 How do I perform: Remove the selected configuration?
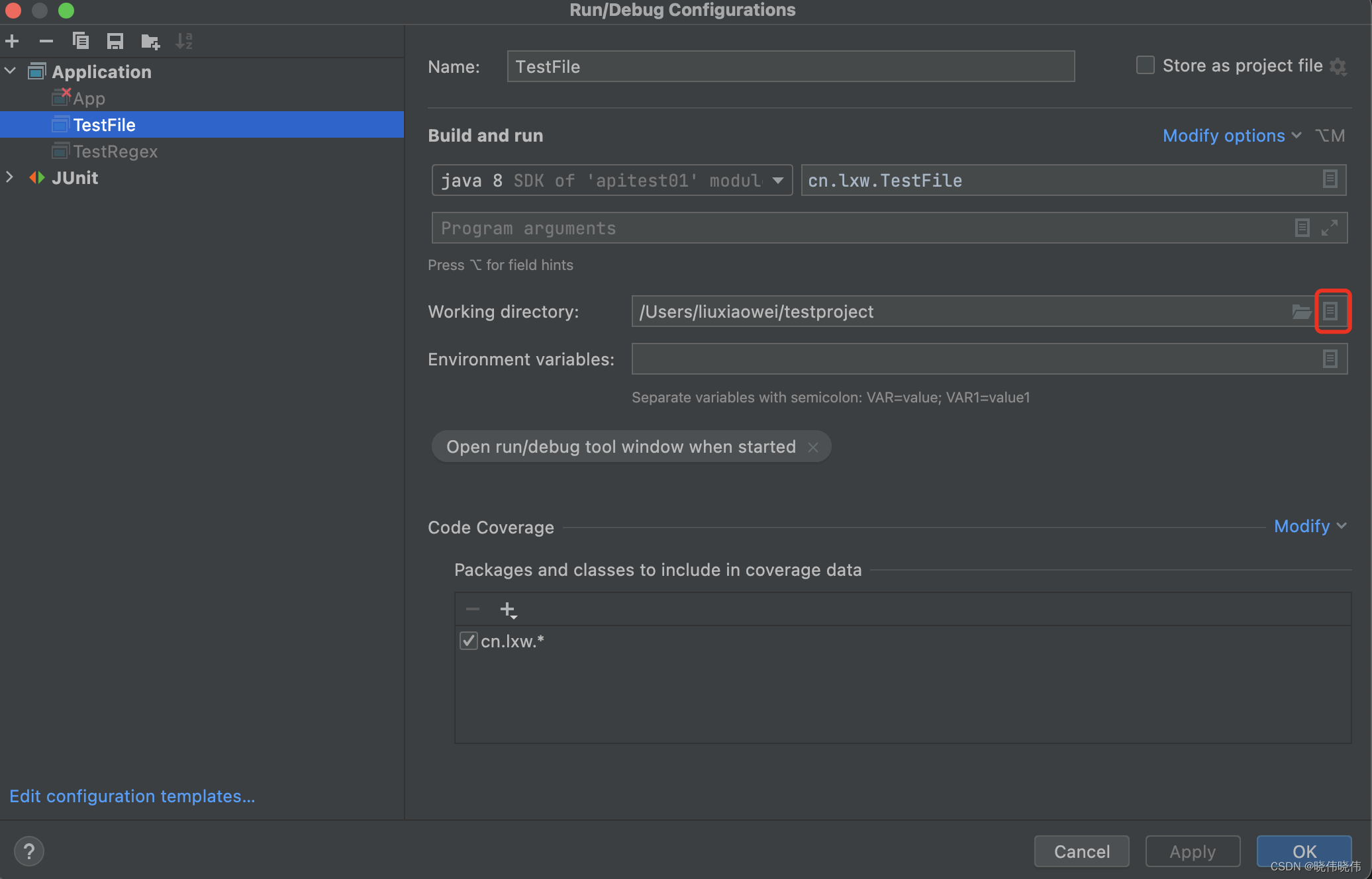tap(46, 40)
